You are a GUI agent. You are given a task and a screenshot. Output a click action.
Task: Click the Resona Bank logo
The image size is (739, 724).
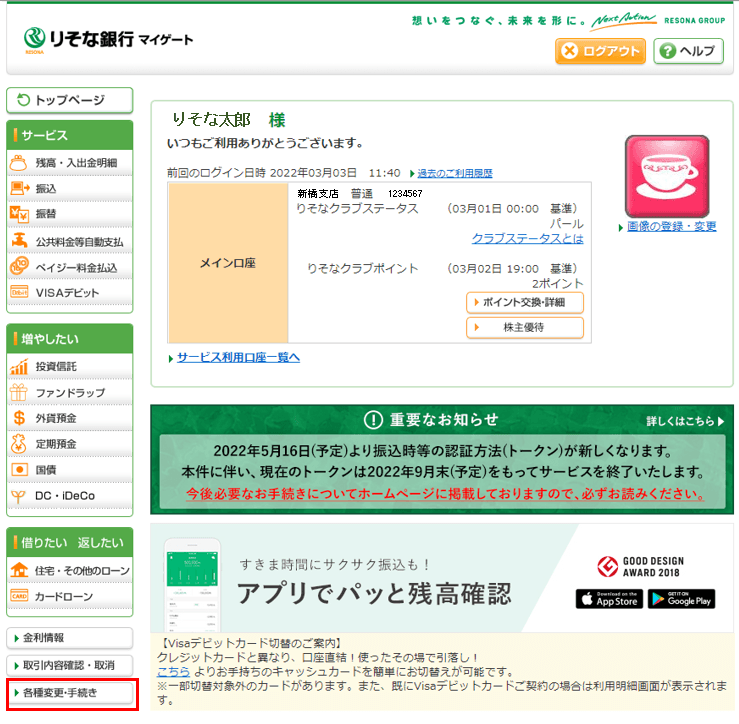point(108,40)
